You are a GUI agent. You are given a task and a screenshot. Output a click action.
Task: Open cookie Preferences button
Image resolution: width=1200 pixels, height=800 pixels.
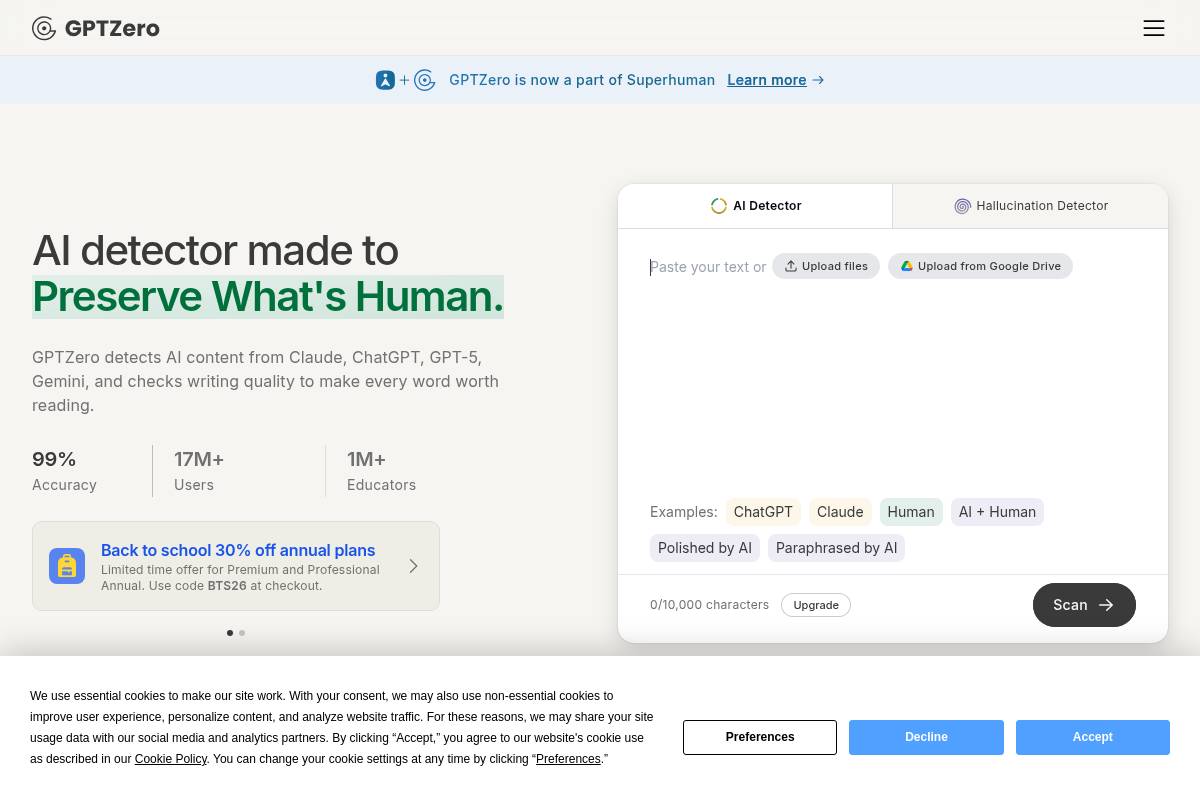(x=760, y=737)
